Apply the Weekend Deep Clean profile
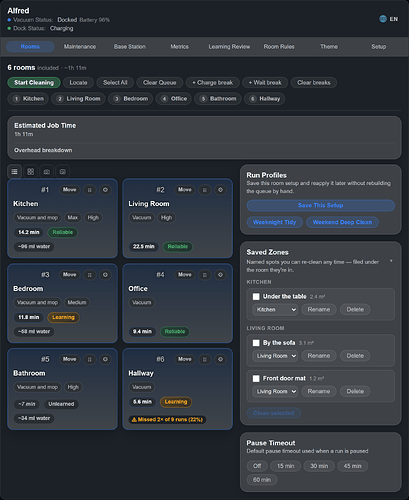This screenshot has width=409, height=500. [x=342, y=222]
